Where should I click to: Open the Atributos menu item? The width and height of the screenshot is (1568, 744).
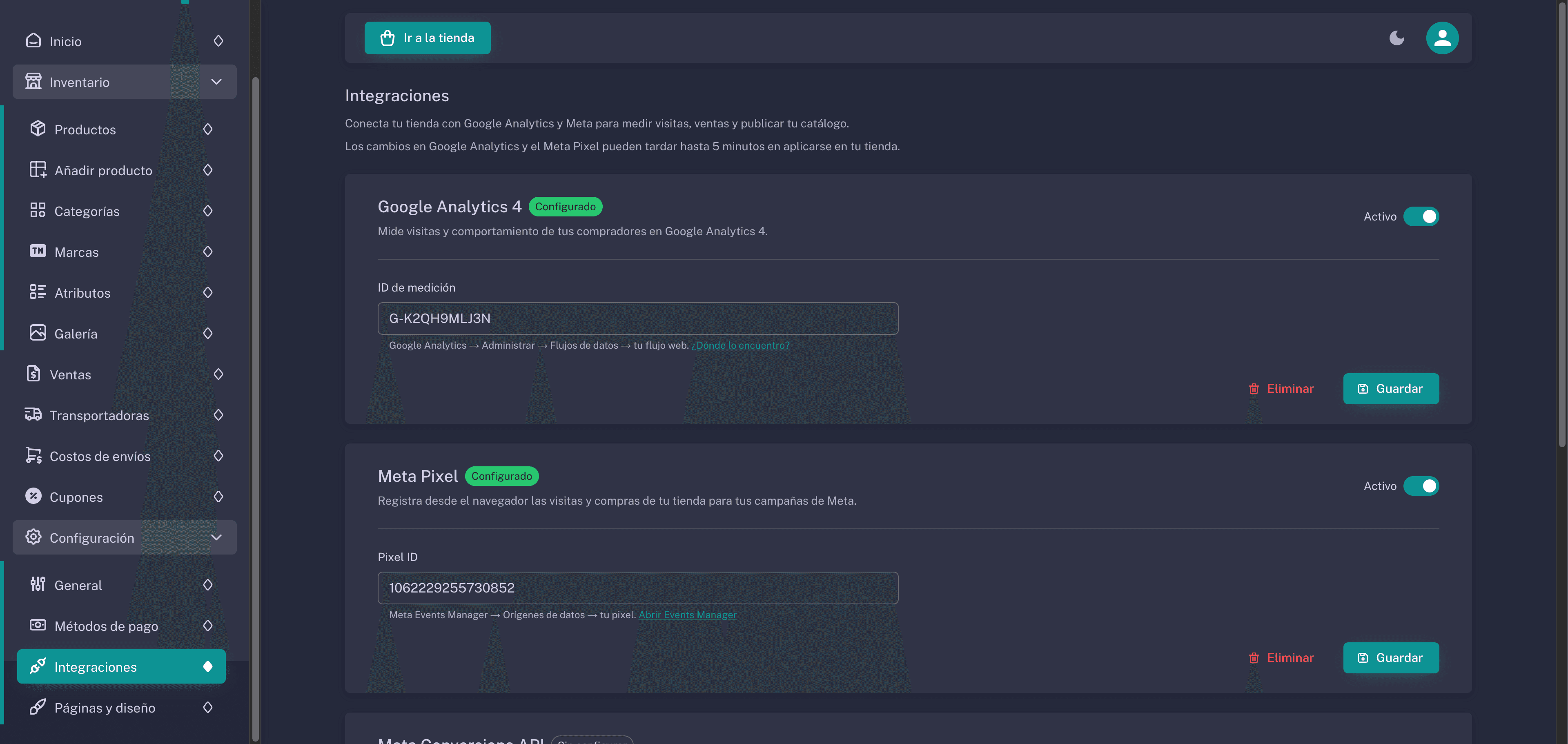pos(121,292)
